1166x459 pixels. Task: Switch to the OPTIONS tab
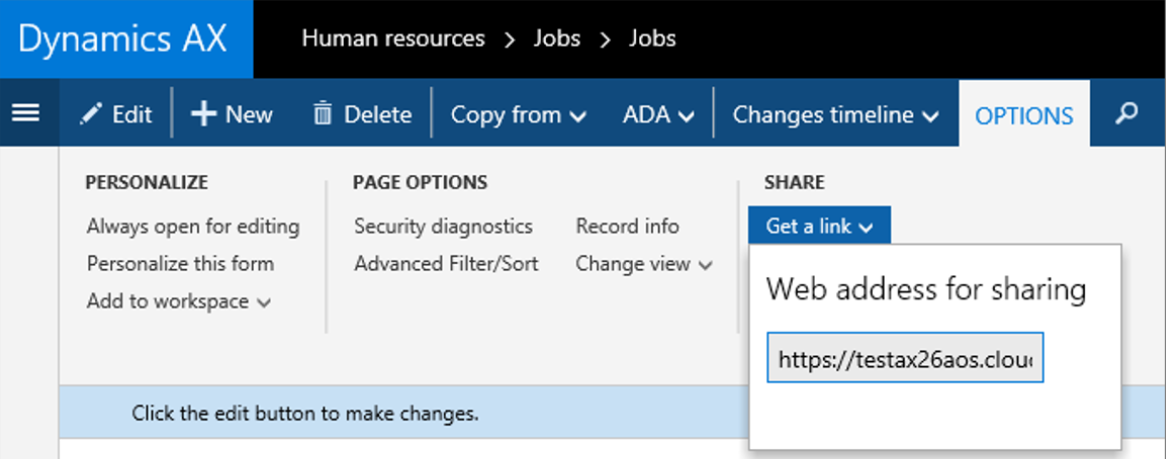click(x=1024, y=115)
